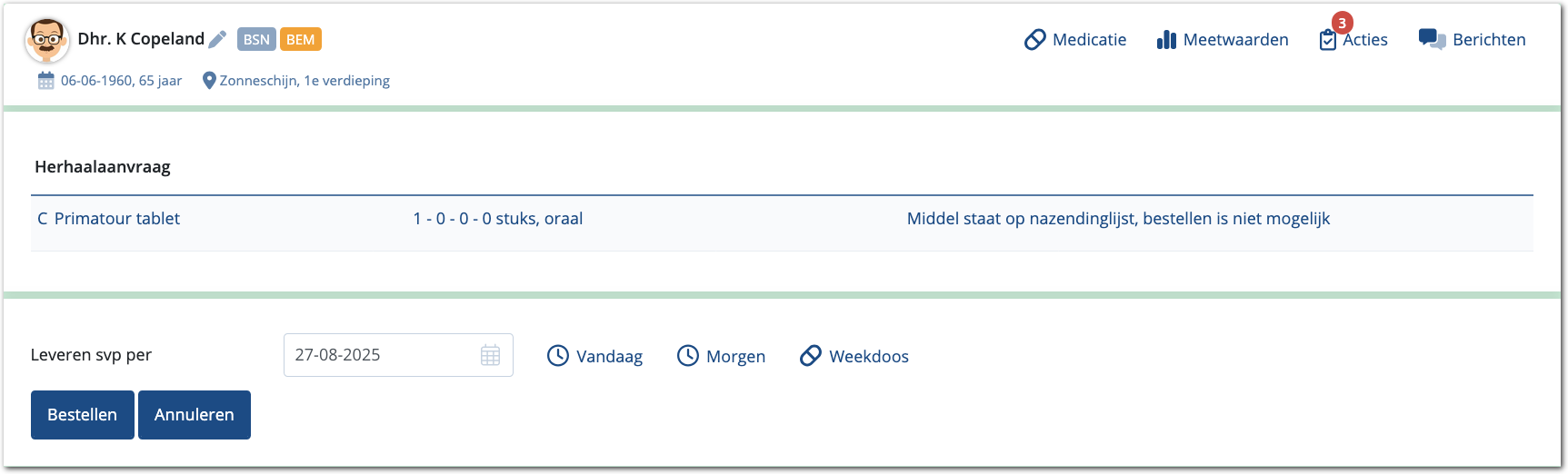Click the orange BEM badge

[x=300, y=39]
